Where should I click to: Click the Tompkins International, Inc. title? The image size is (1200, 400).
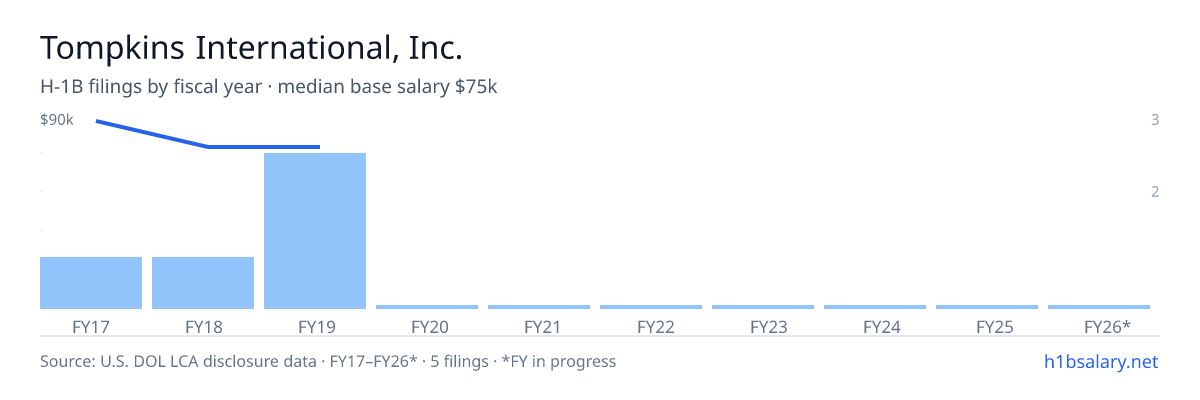(252, 47)
